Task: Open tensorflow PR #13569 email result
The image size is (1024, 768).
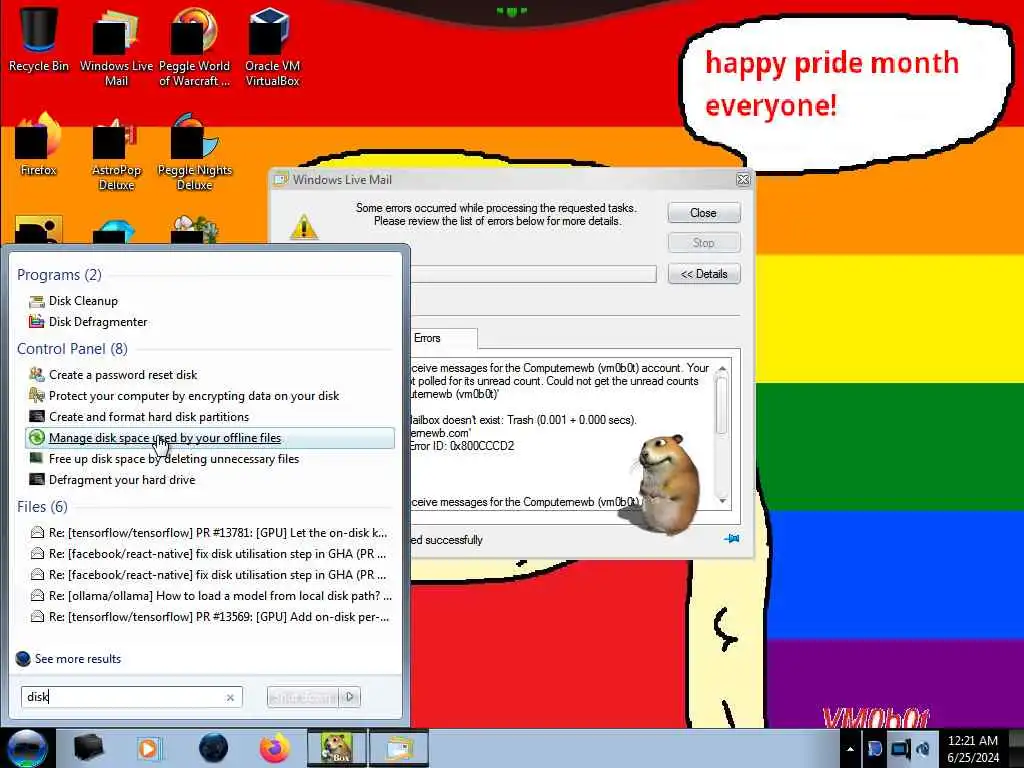Action: click(x=210, y=616)
